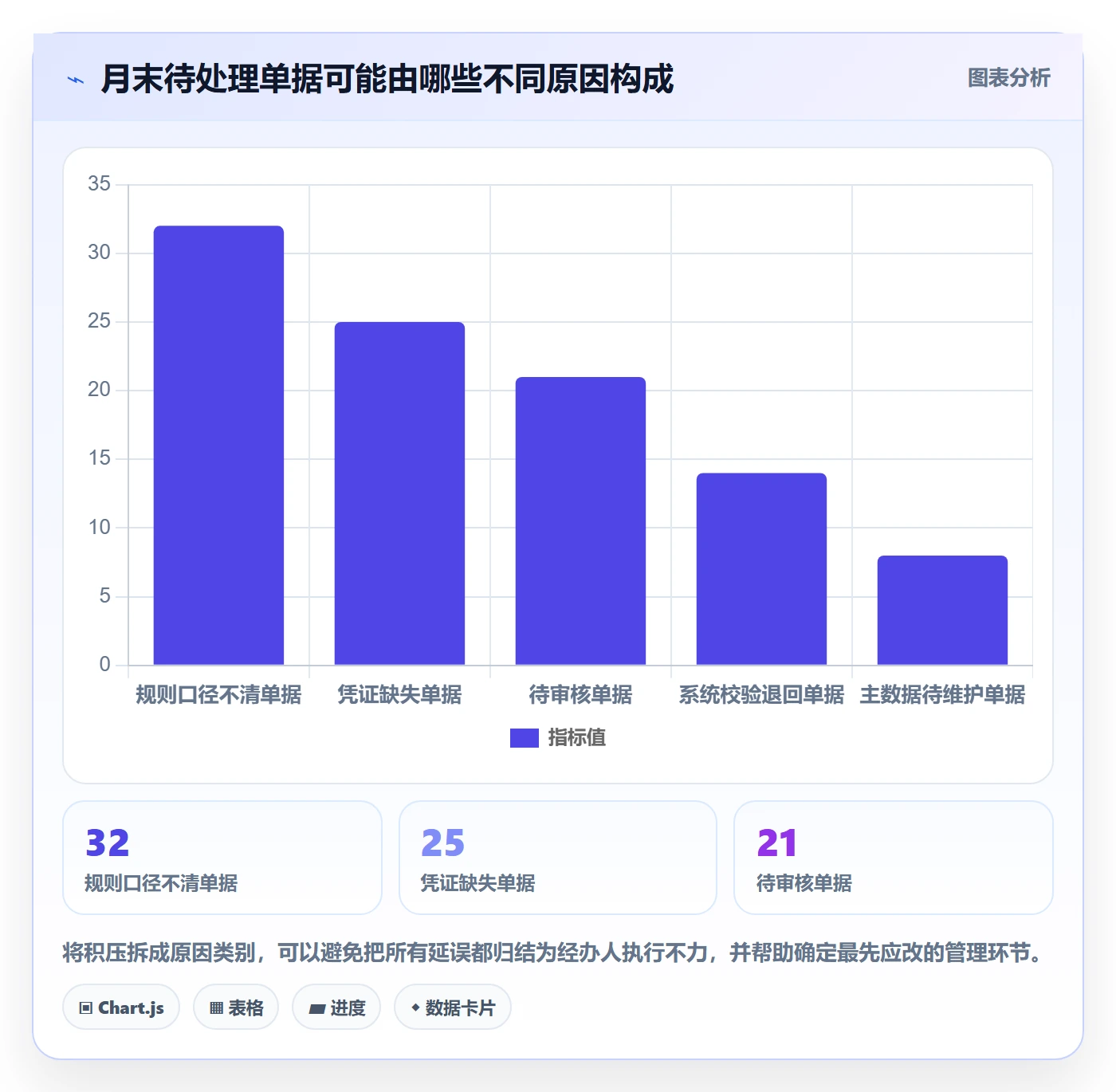Click the y-axis value 30
The width and height of the screenshot is (1116, 1092).
pos(99,253)
